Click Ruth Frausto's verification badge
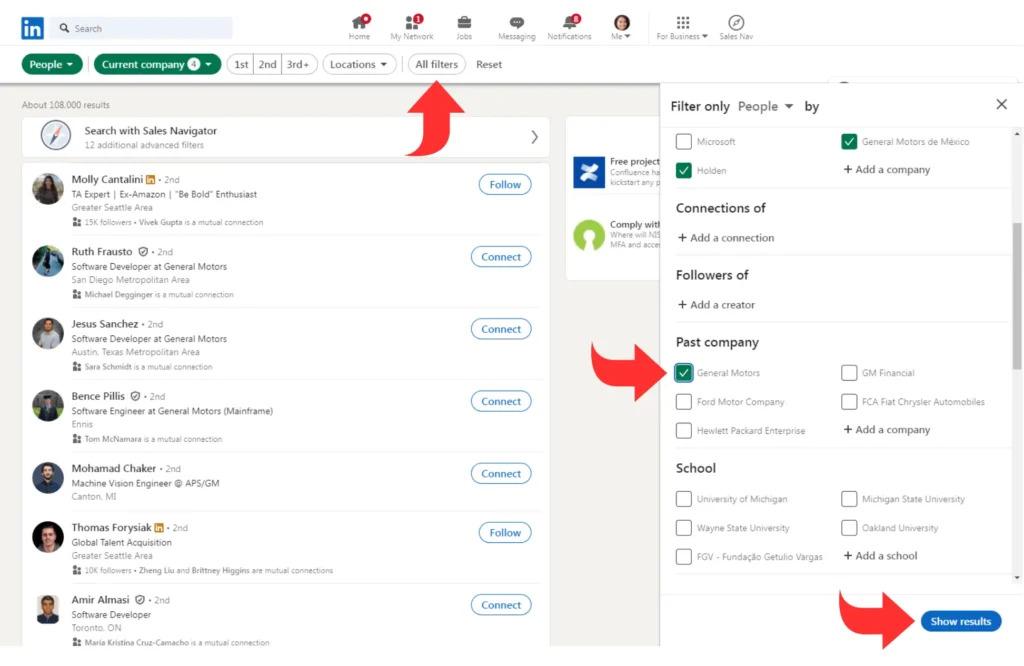Screen dimensions: 1024x666 point(143,251)
